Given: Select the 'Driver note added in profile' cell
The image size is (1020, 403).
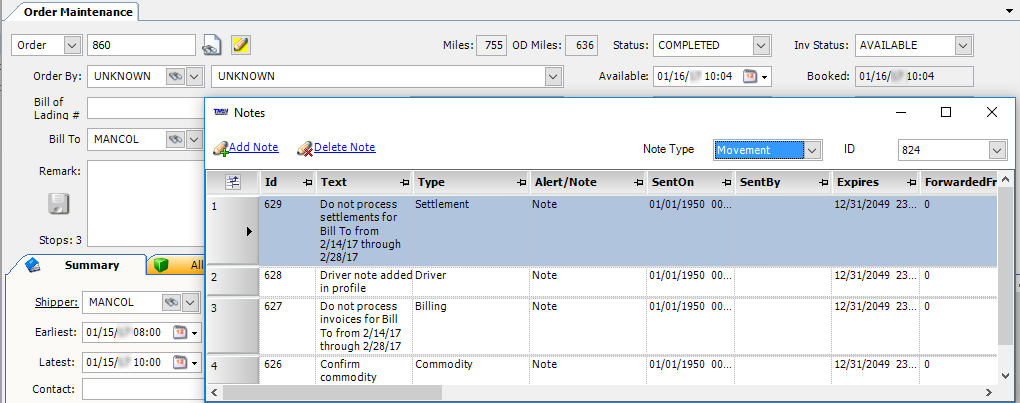Looking at the screenshot, I should pos(366,281).
